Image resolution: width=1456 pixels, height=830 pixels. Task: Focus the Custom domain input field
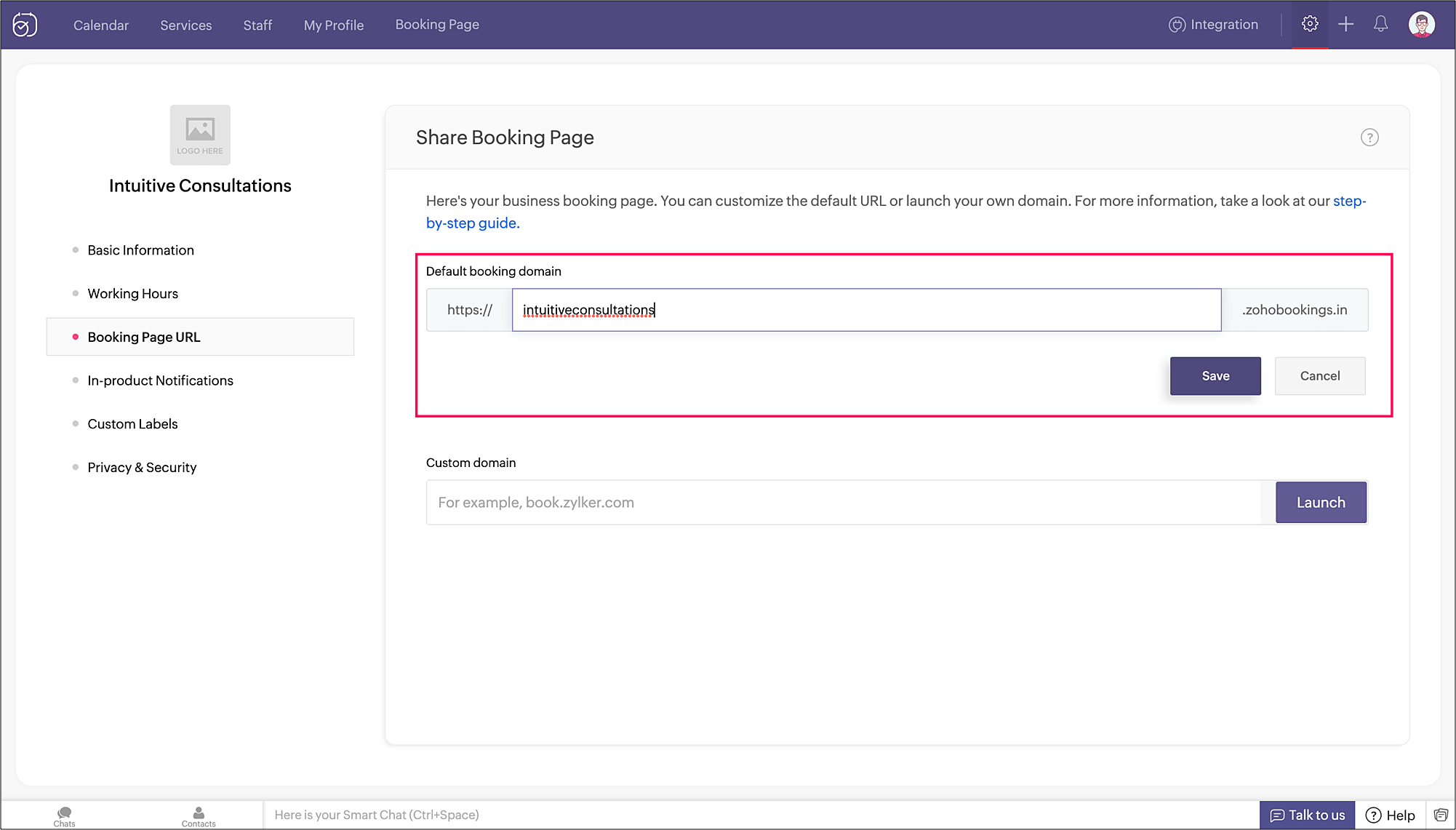tap(844, 503)
